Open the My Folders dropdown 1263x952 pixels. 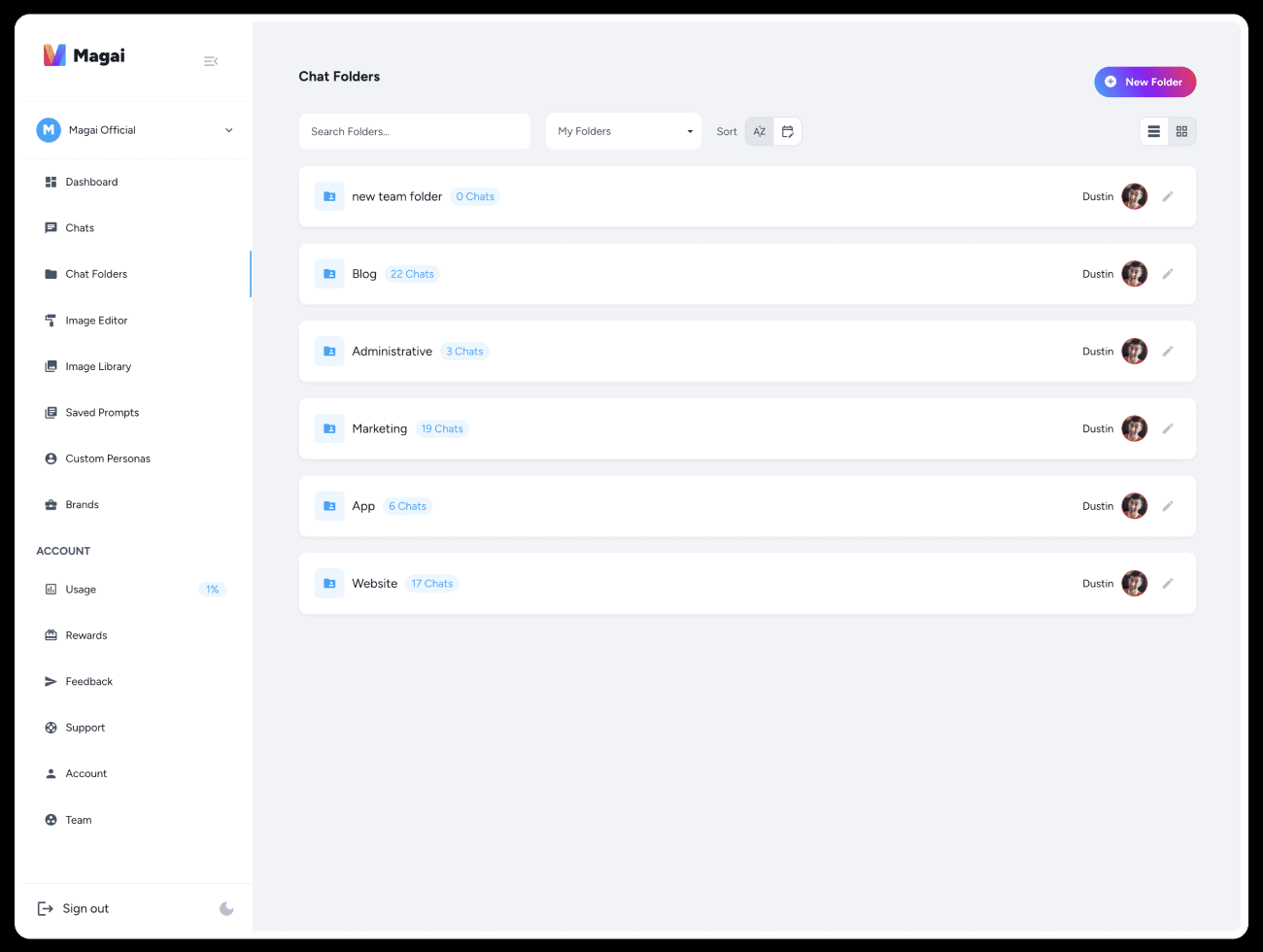pyautogui.click(x=624, y=131)
